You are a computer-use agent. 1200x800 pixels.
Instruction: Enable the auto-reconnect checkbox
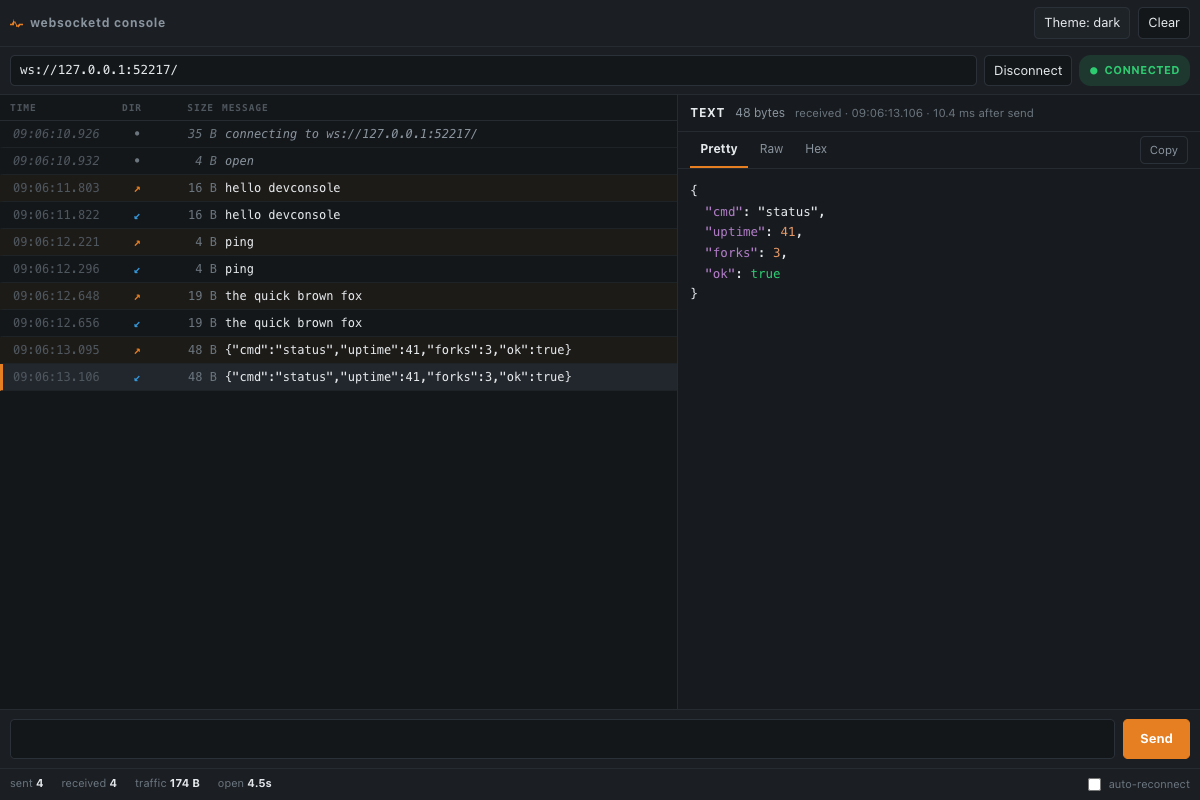tap(1094, 784)
